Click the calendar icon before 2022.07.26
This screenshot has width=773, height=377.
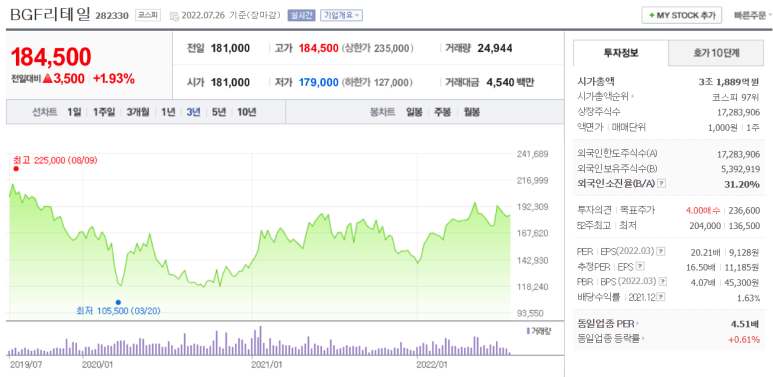point(174,16)
